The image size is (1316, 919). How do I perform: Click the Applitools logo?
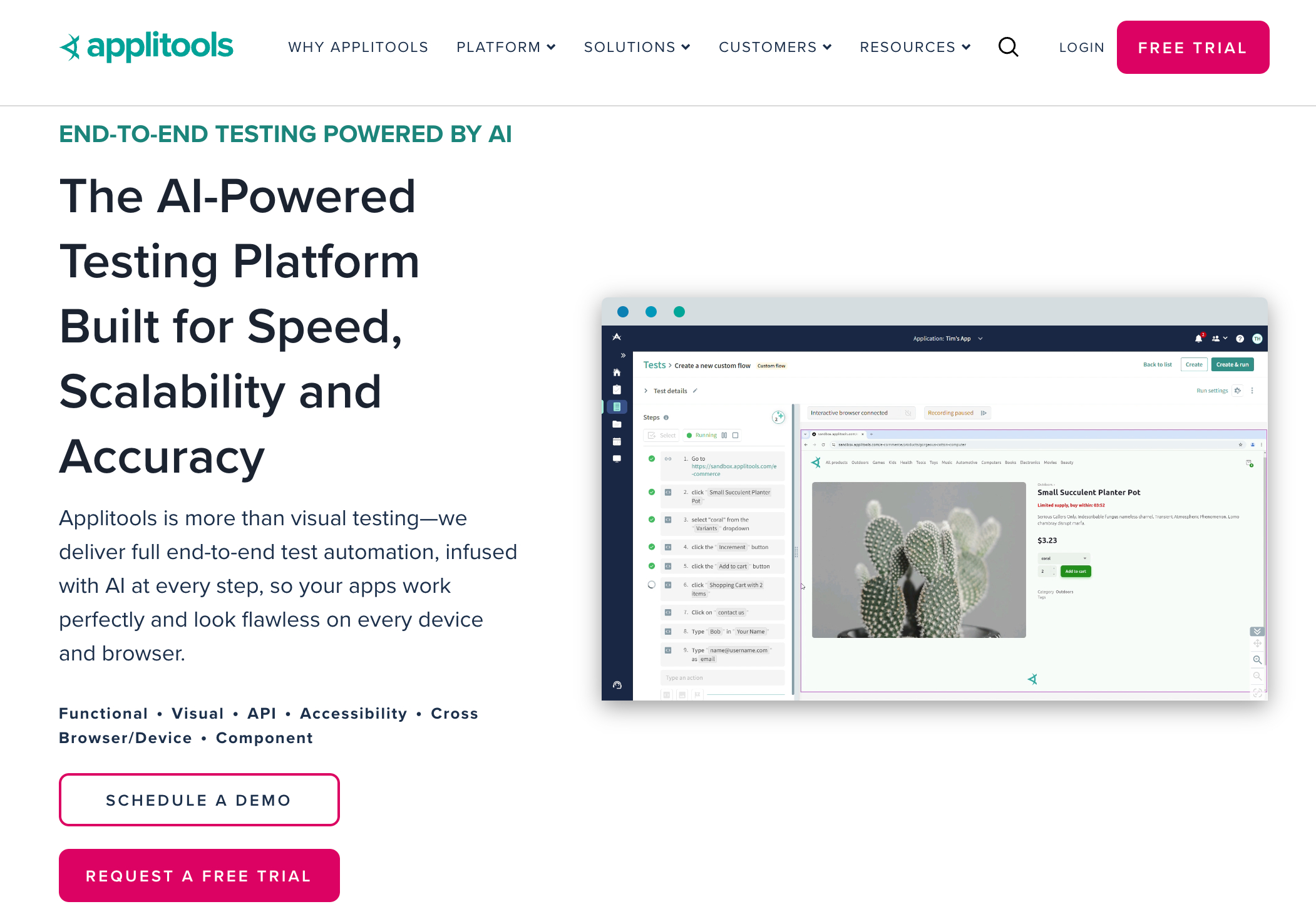coord(146,46)
